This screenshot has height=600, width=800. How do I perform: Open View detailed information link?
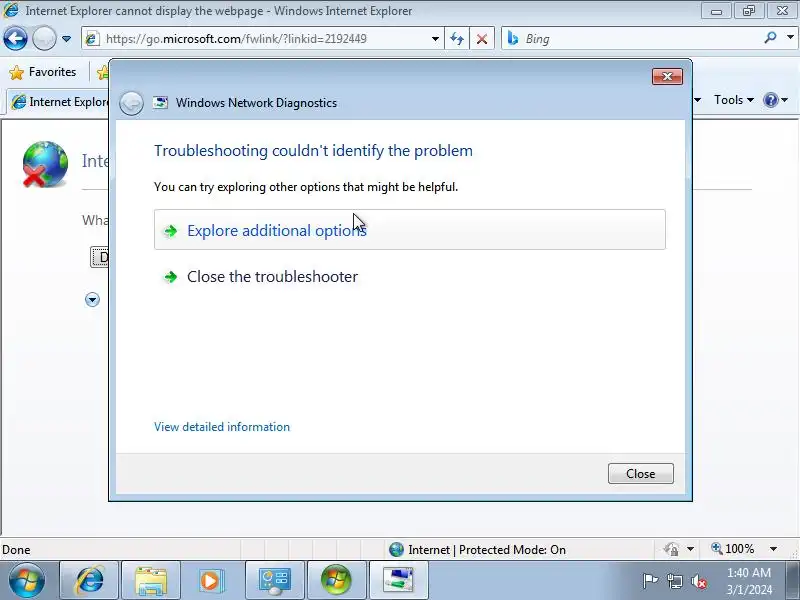[x=222, y=427]
